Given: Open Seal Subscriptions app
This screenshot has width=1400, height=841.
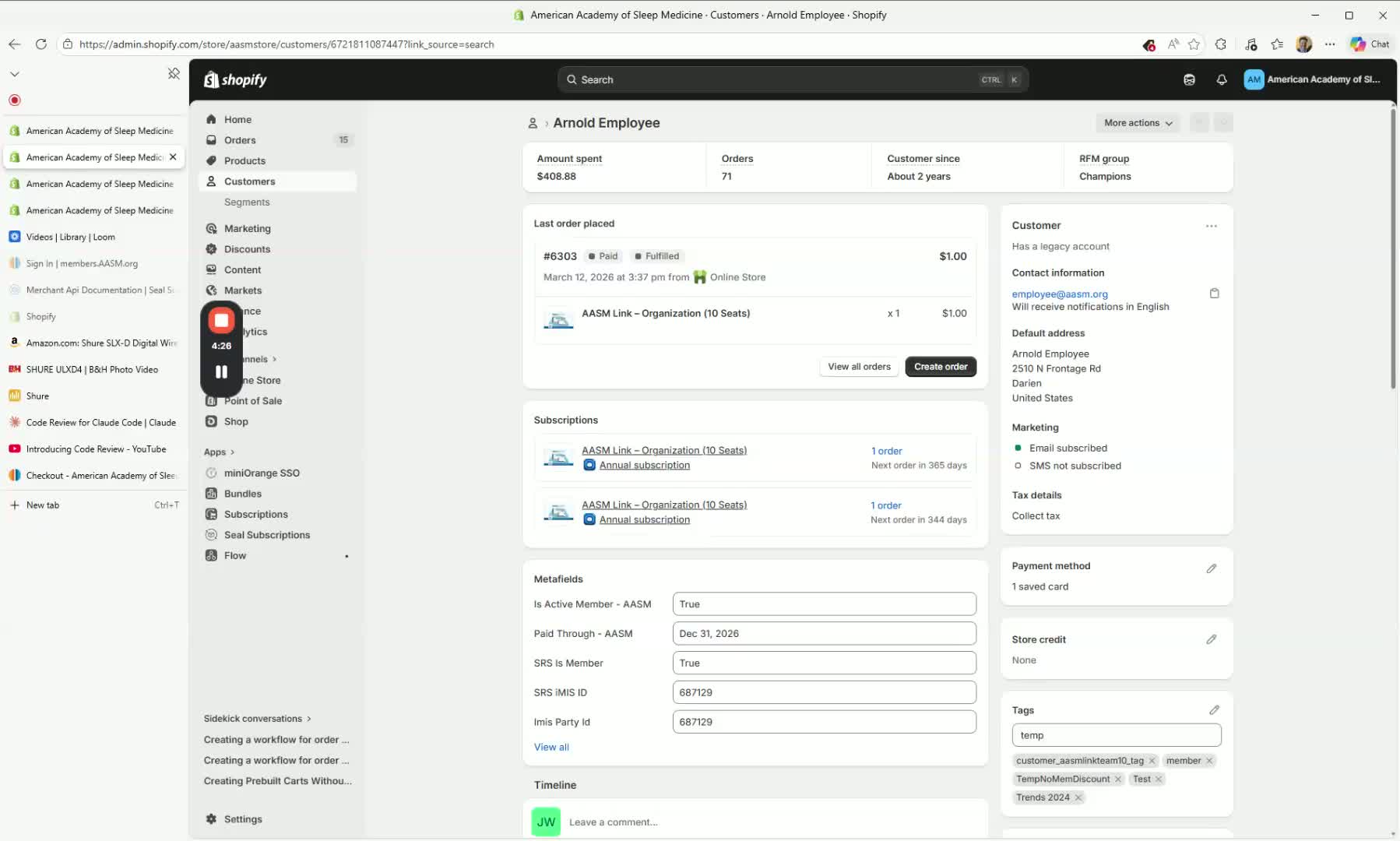Looking at the screenshot, I should click(x=266, y=535).
